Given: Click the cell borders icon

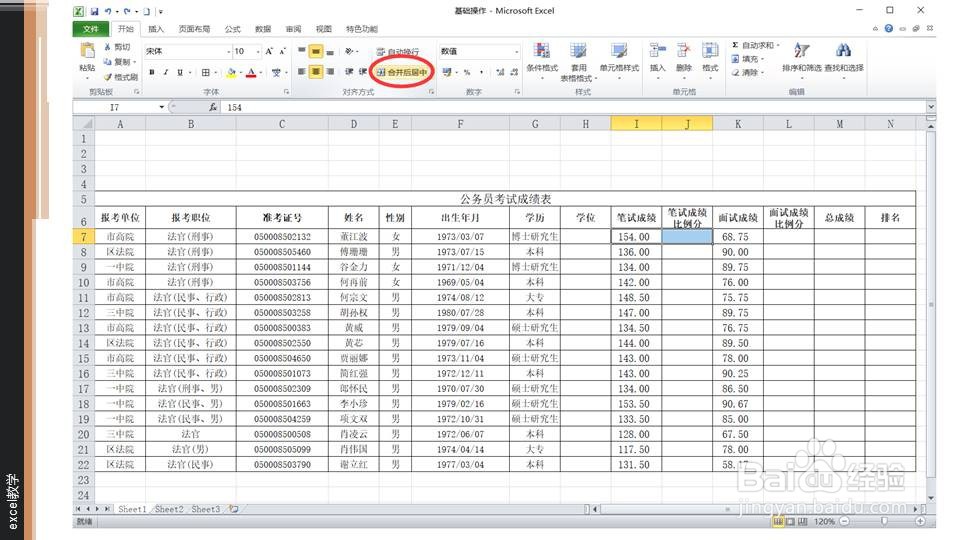Looking at the screenshot, I should point(206,72).
